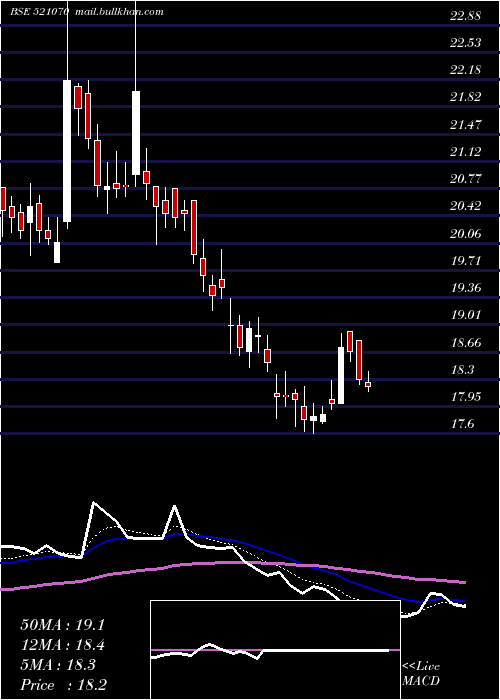Click the 20.06 price axis label
The height and width of the screenshot is (700, 500).
click(x=465, y=233)
